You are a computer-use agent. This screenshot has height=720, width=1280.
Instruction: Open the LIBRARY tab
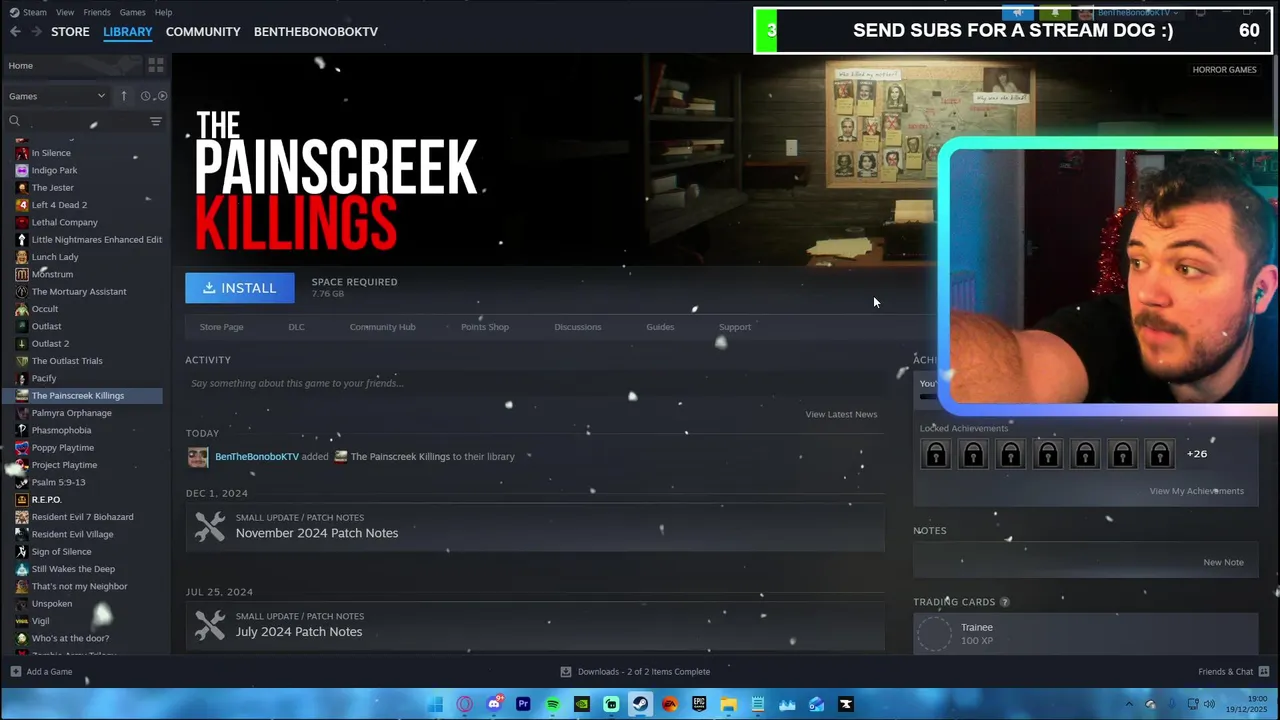[x=128, y=32]
